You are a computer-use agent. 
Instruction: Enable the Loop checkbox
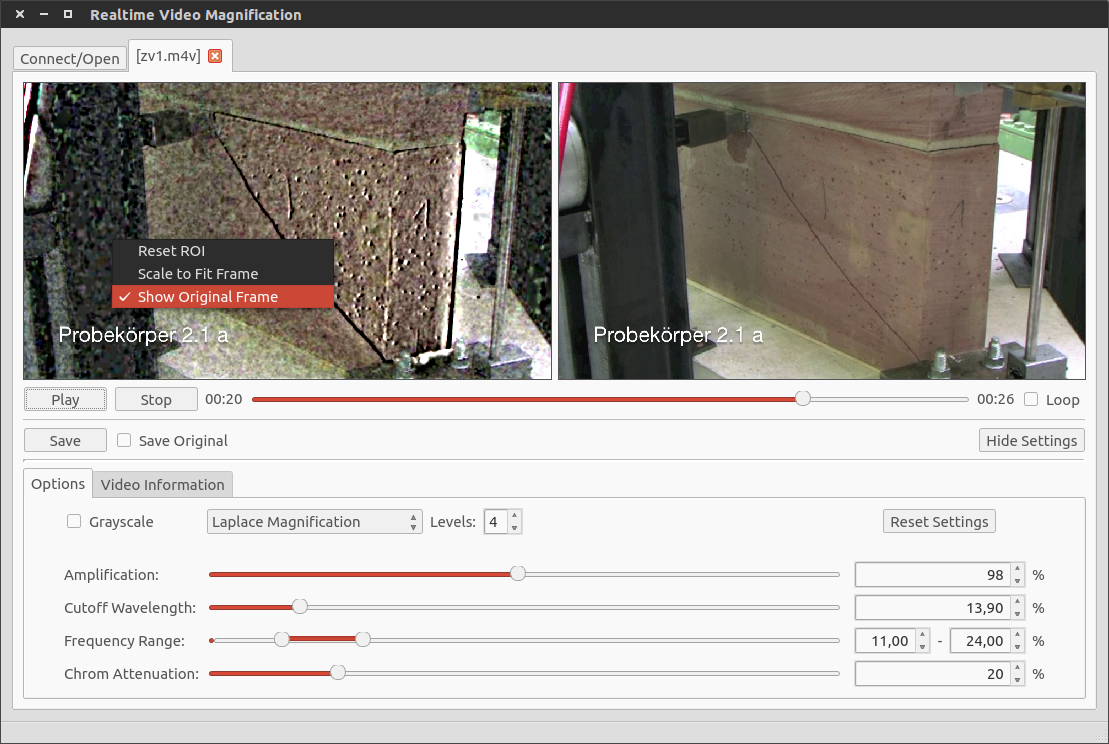click(1031, 400)
